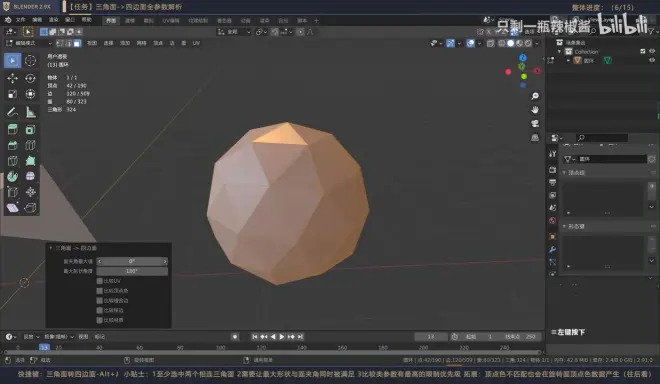
Task: Enable vertex select mode
Action: [x=60, y=43]
